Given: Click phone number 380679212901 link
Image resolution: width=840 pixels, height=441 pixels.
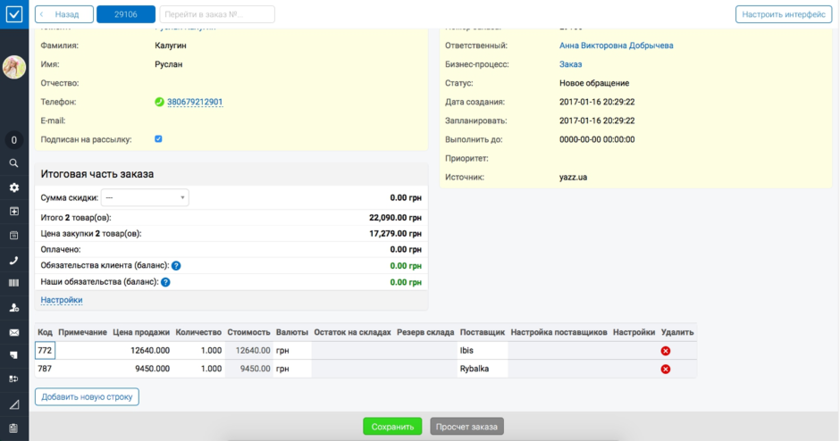Looking at the screenshot, I should pyautogui.click(x=195, y=102).
